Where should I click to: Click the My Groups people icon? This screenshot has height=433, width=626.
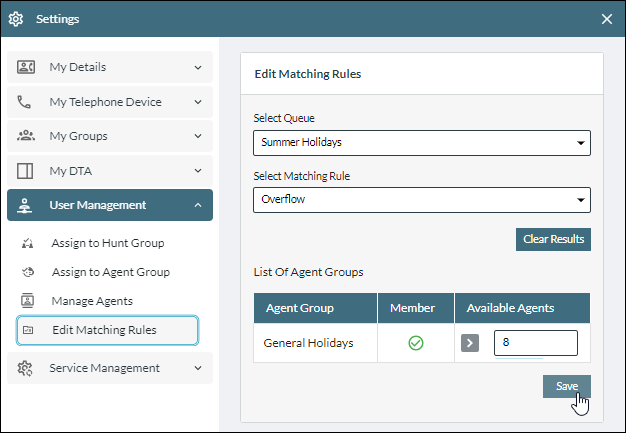[x=26, y=136]
